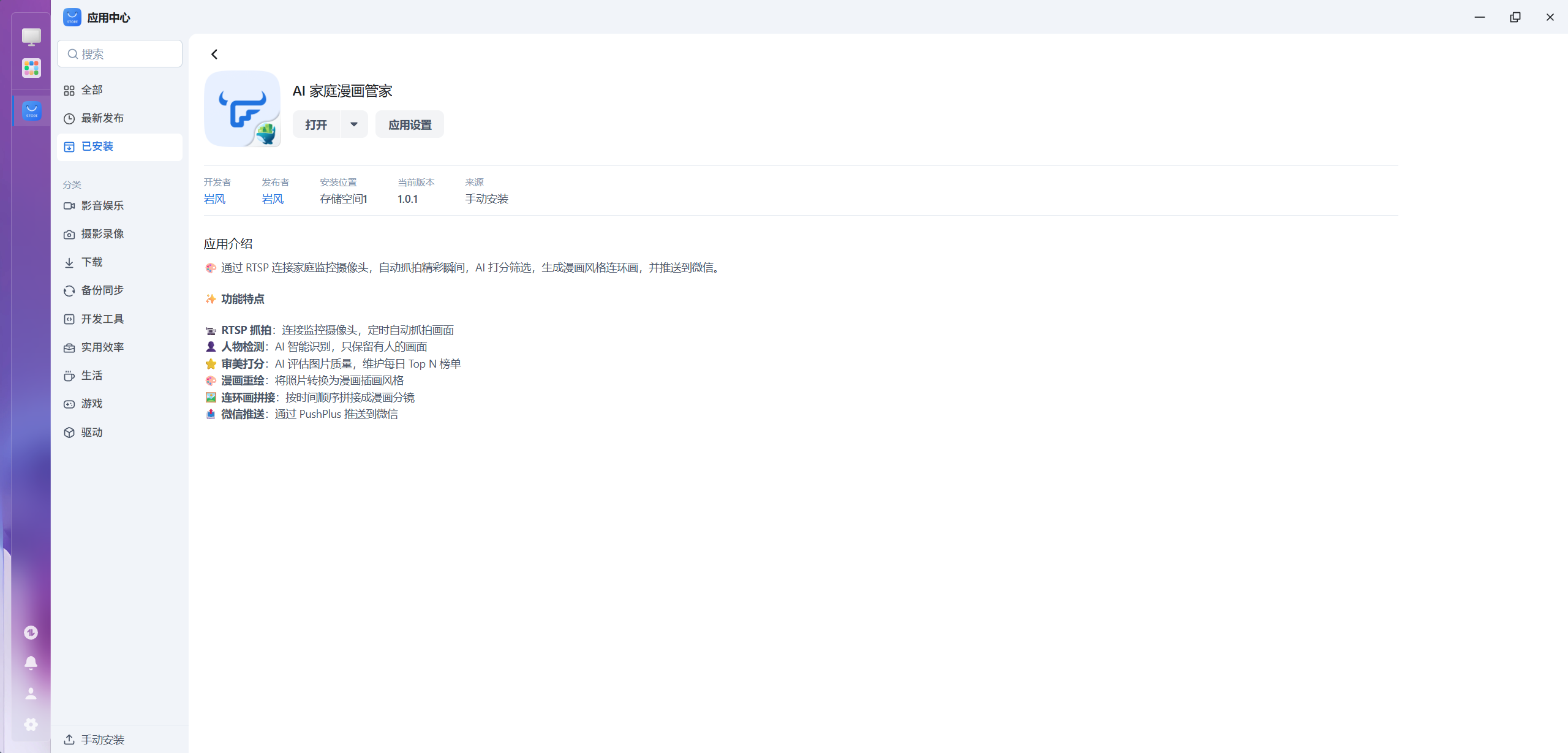Screen dimensions: 1568x753
Task: Select the 已安装 sidebar item
Action: point(97,146)
